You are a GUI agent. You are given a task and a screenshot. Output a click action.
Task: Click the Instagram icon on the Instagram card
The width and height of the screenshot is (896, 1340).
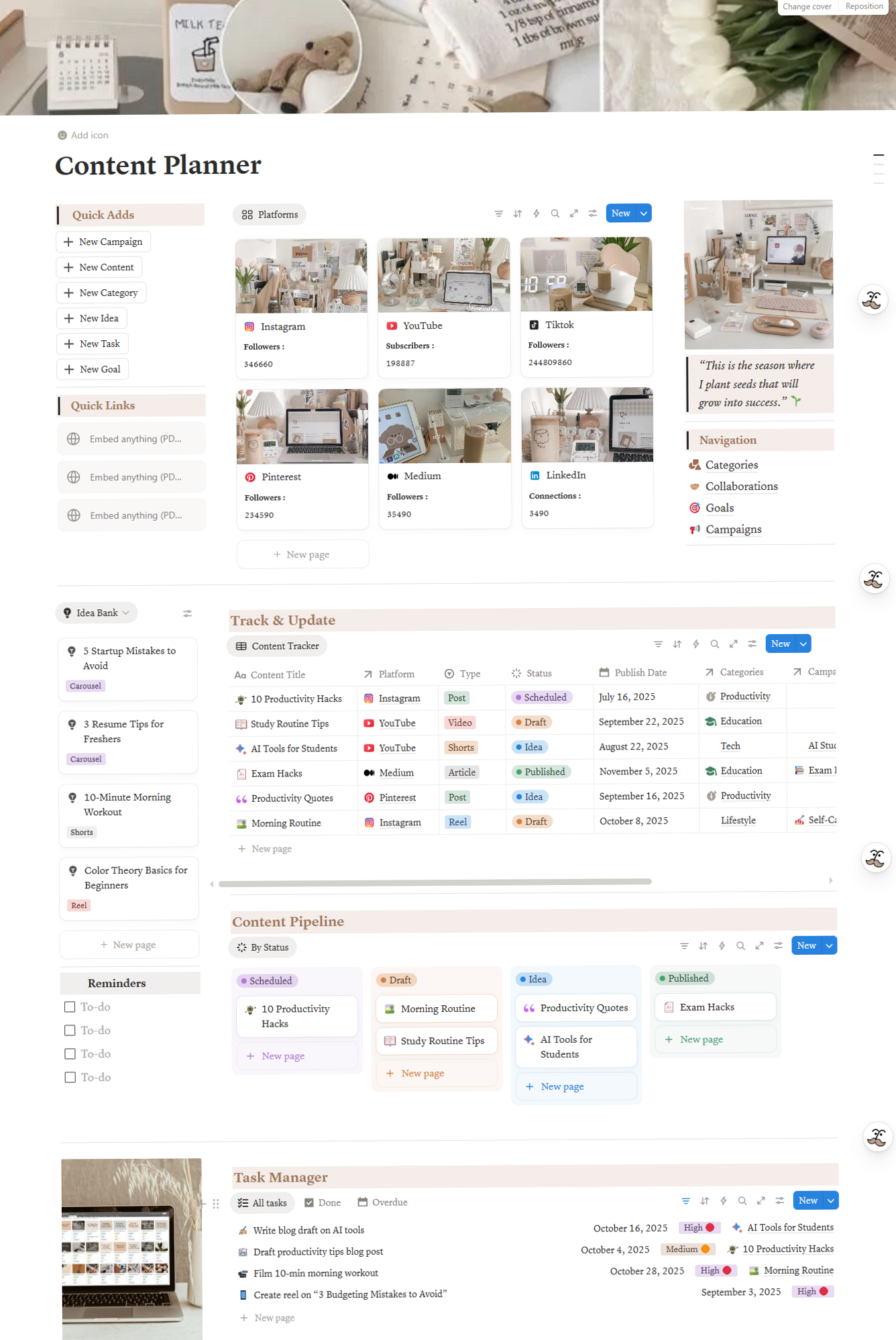click(x=249, y=327)
